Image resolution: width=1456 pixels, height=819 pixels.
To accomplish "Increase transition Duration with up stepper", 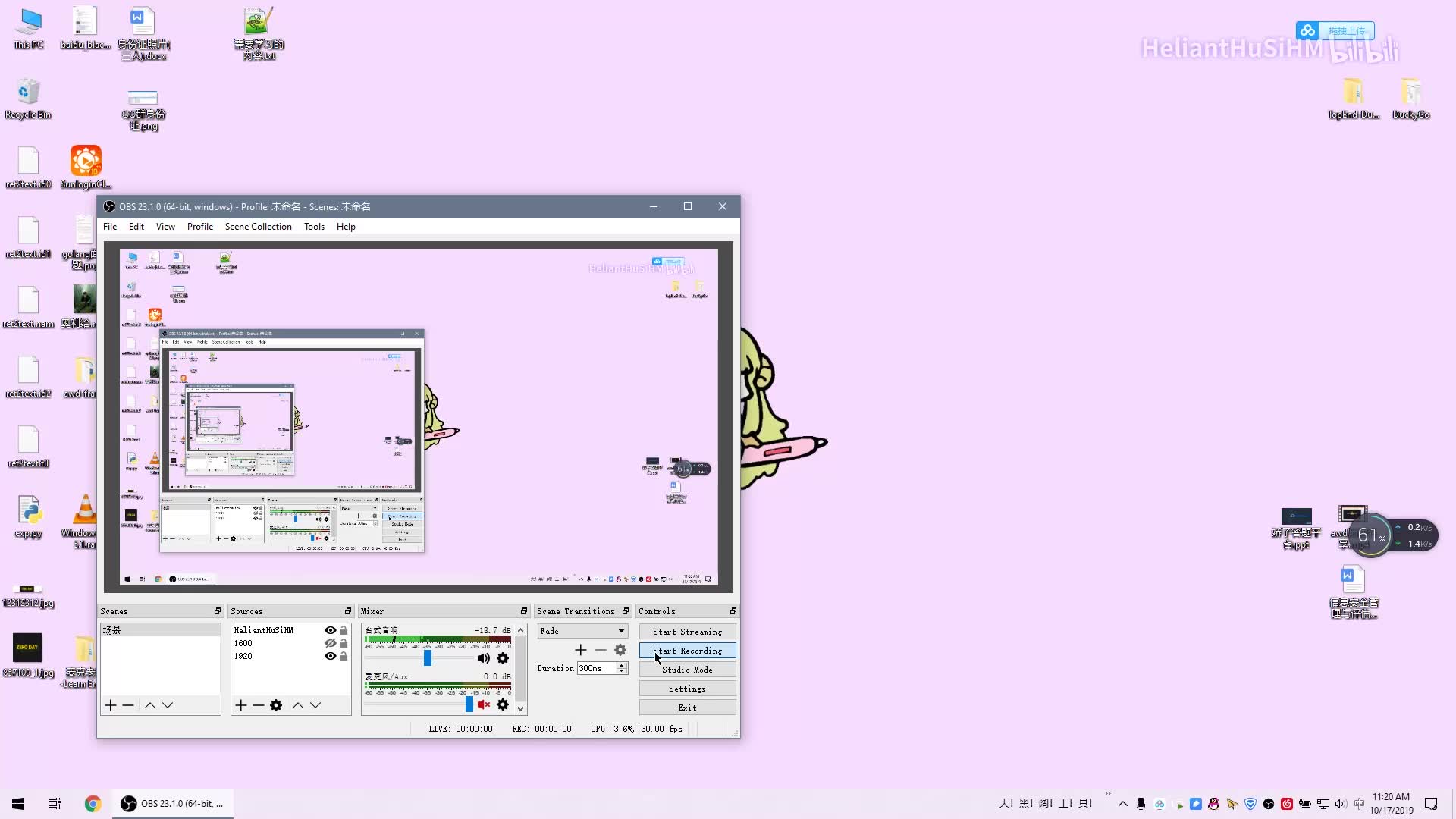I will (x=622, y=665).
